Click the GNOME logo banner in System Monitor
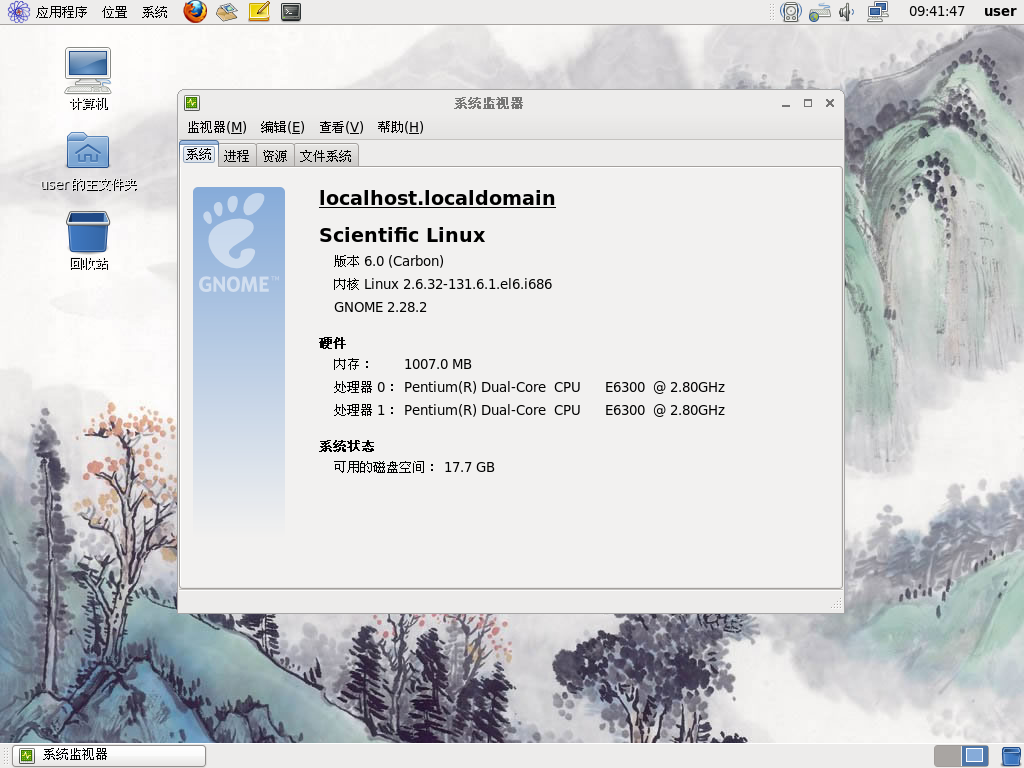This screenshot has width=1024, height=768. pyautogui.click(x=239, y=360)
